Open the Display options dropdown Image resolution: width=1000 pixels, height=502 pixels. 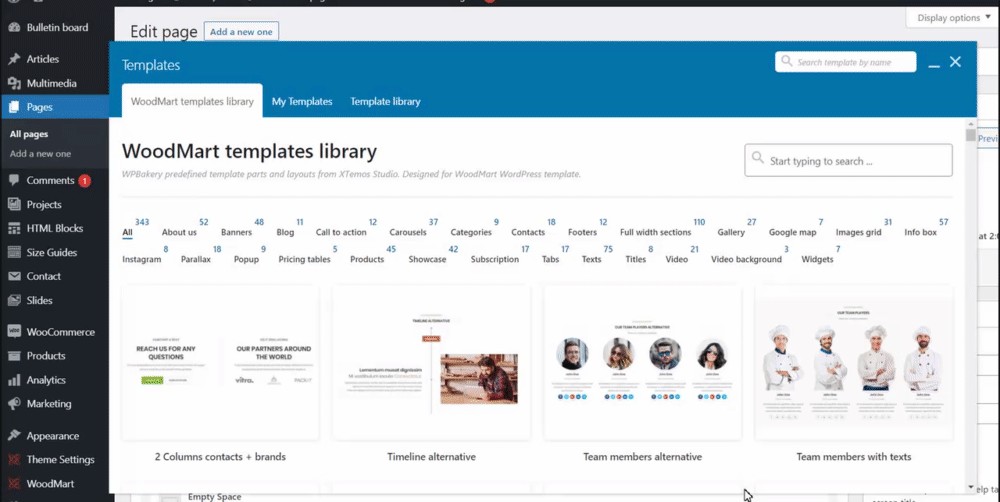pos(953,18)
